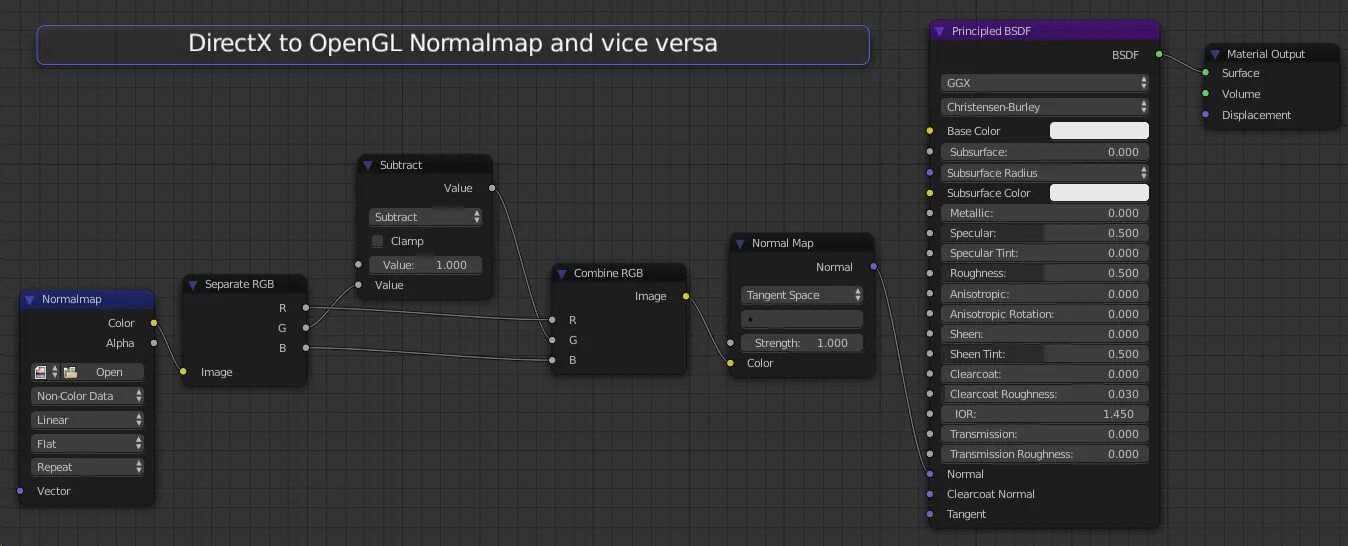Click the Clearcoat 0.000 slider
This screenshot has width=1348, height=546.
[x=1045, y=374]
